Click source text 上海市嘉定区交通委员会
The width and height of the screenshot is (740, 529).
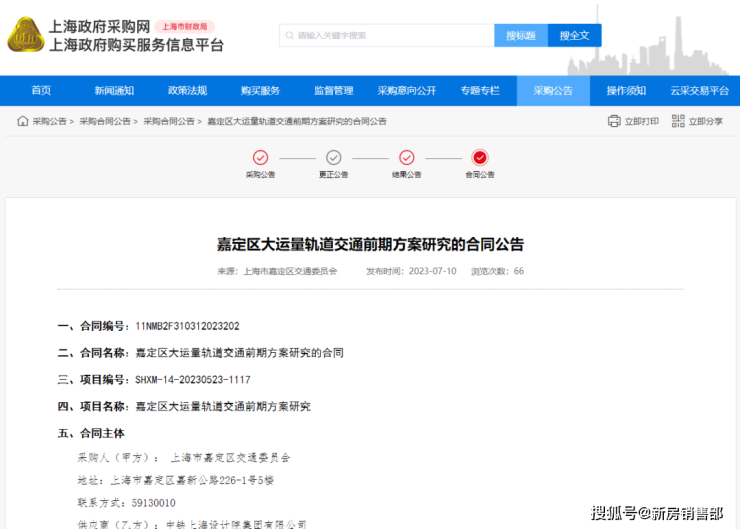[x=290, y=271]
